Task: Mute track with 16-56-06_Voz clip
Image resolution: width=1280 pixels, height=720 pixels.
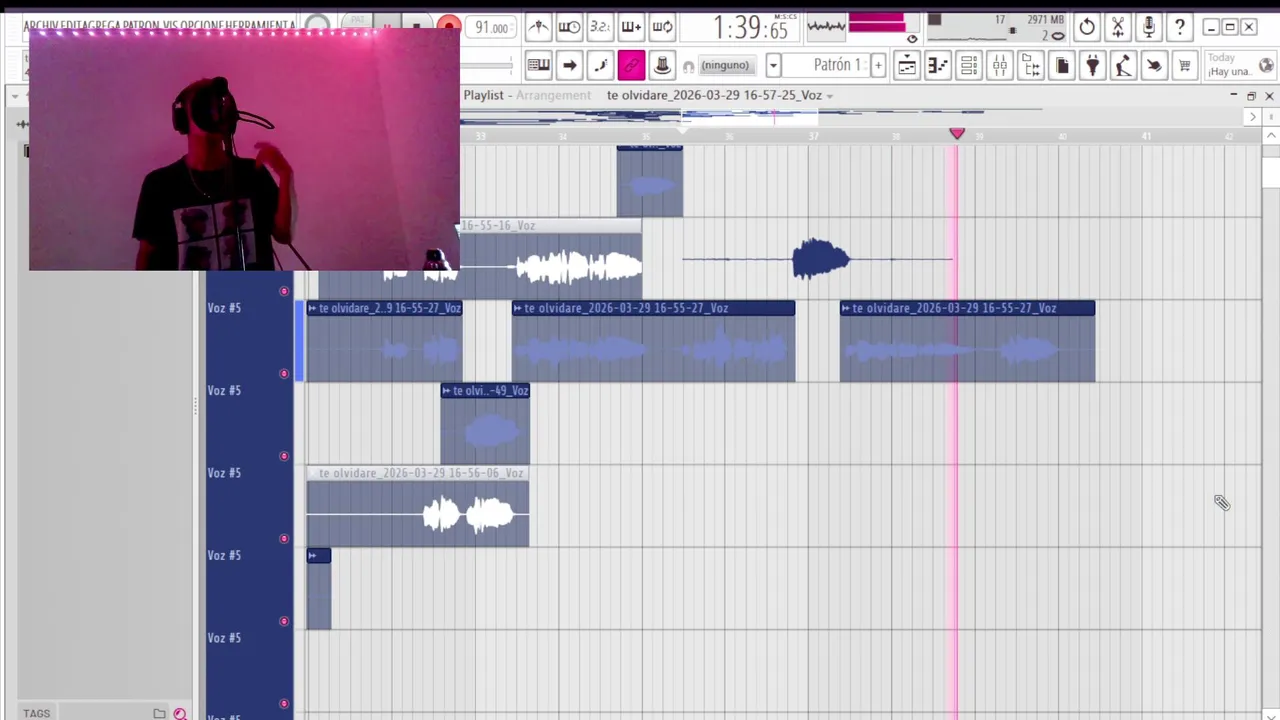Action: (284, 539)
